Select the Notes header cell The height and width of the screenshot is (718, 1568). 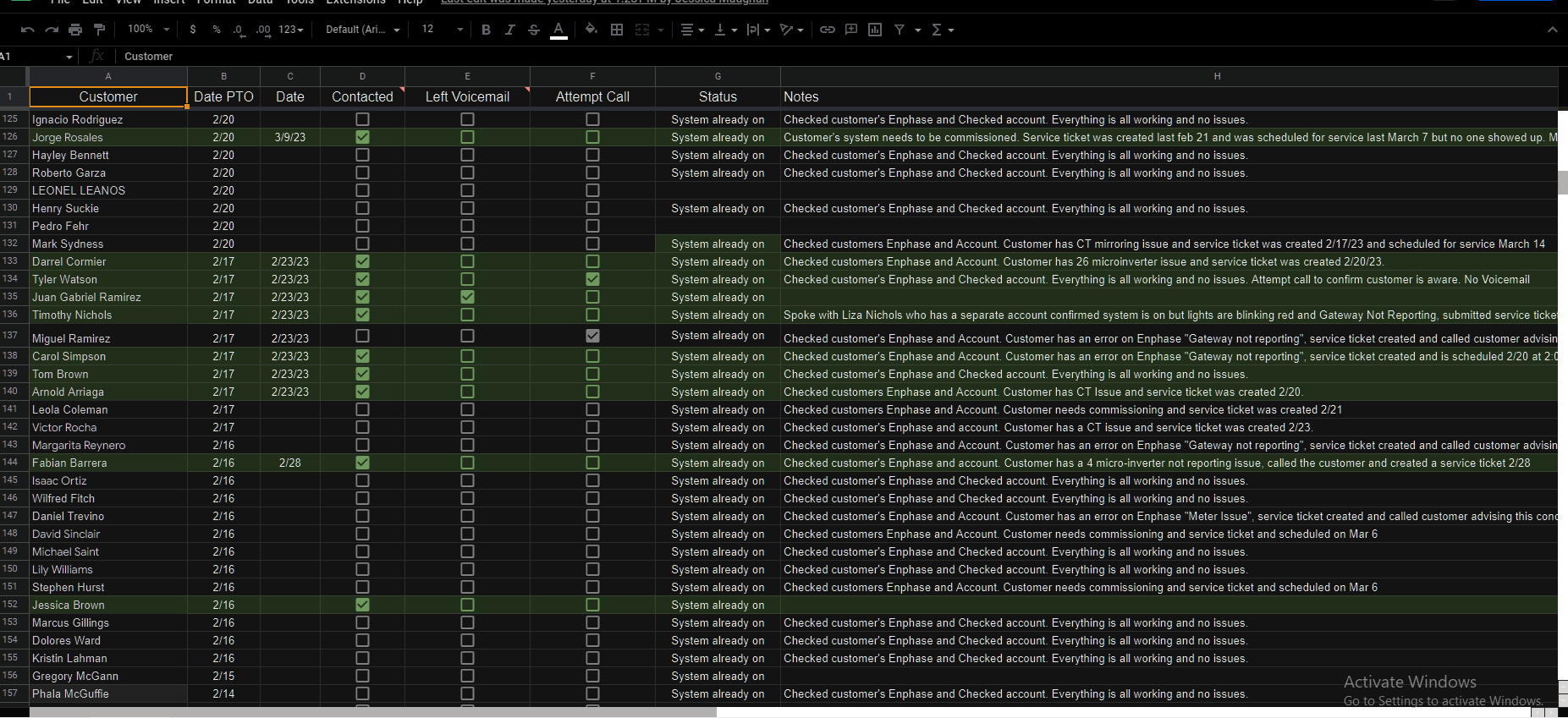click(x=1169, y=96)
